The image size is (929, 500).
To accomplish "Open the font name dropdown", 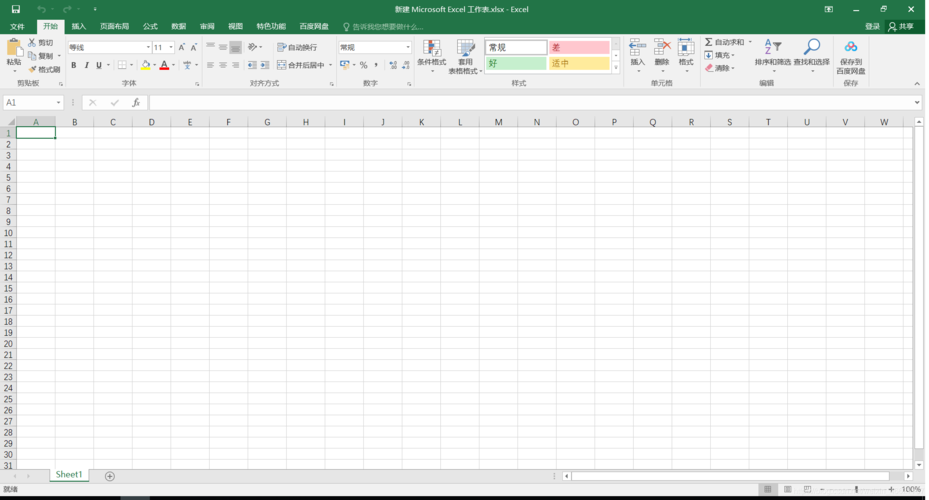I will point(148,47).
